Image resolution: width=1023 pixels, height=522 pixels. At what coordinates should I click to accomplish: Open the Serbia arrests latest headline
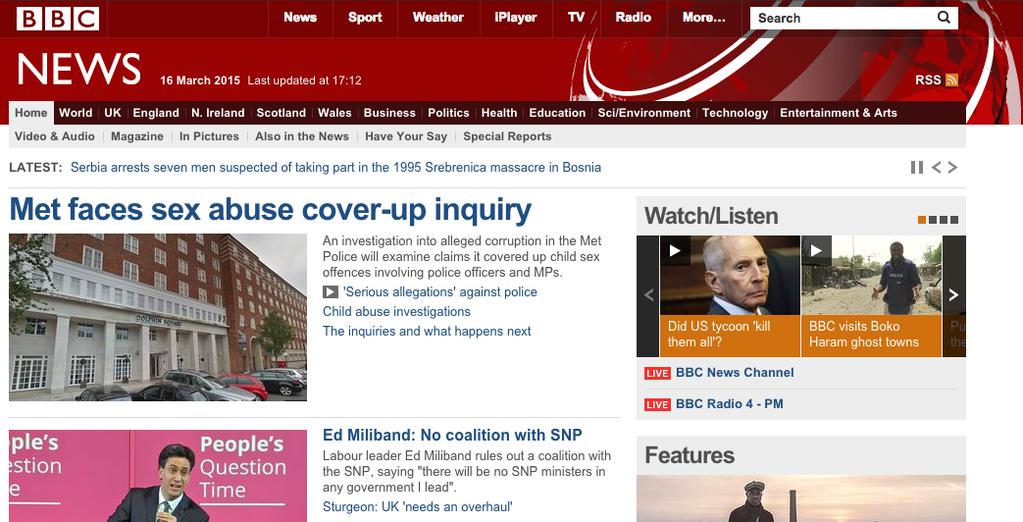(x=336, y=168)
